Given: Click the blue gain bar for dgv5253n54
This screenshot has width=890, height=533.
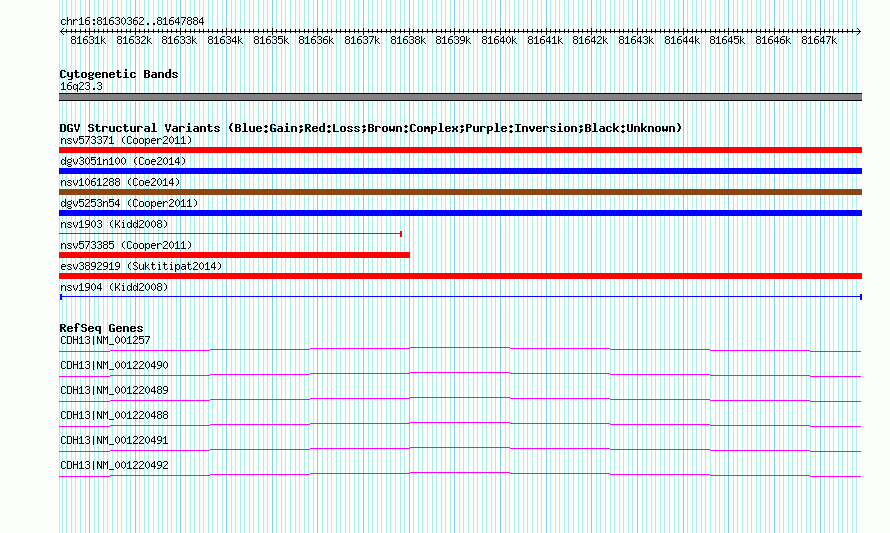Looking at the screenshot, I should click(x=460, y=213).
